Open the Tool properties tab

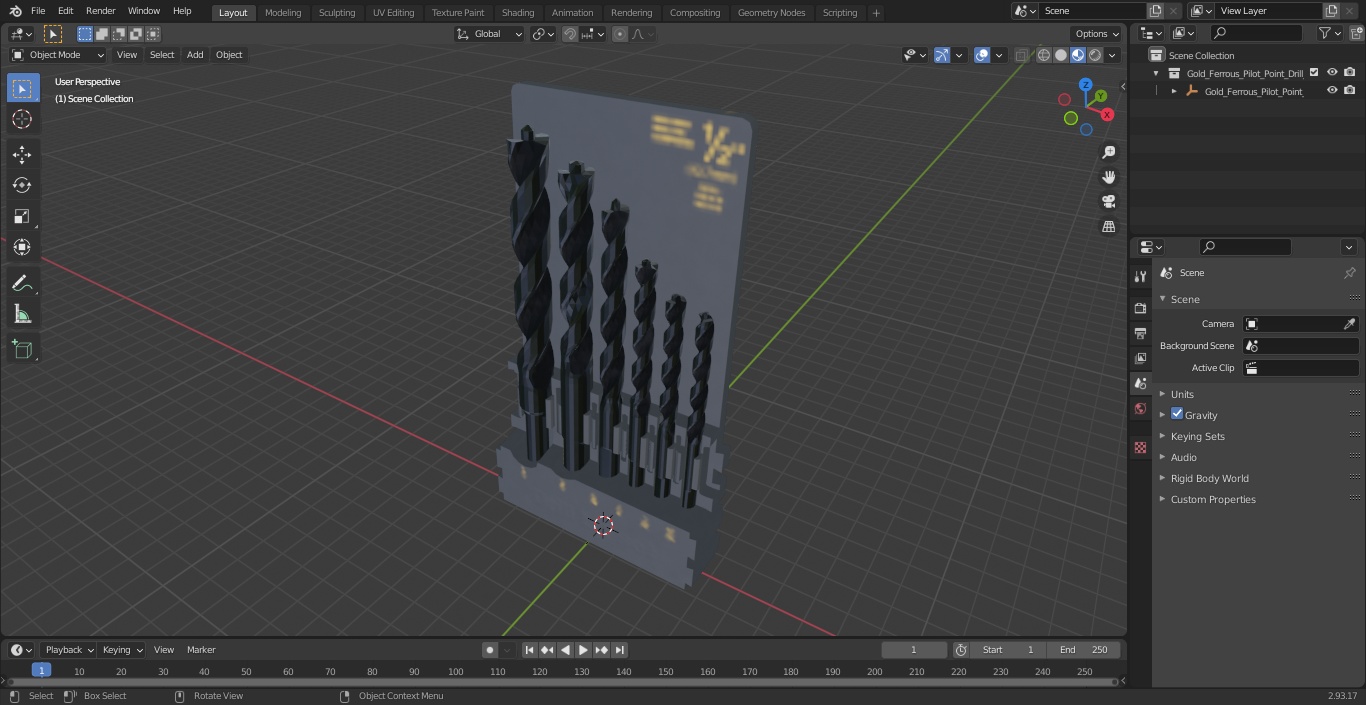(x=1140, y=277)
